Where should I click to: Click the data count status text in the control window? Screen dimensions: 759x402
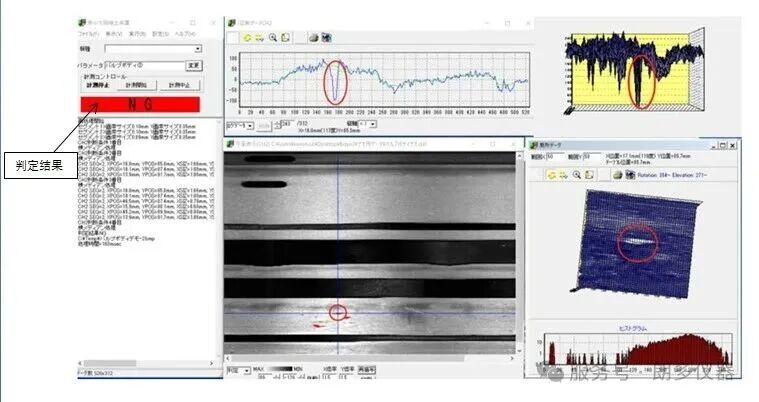(x=95, y=373)
